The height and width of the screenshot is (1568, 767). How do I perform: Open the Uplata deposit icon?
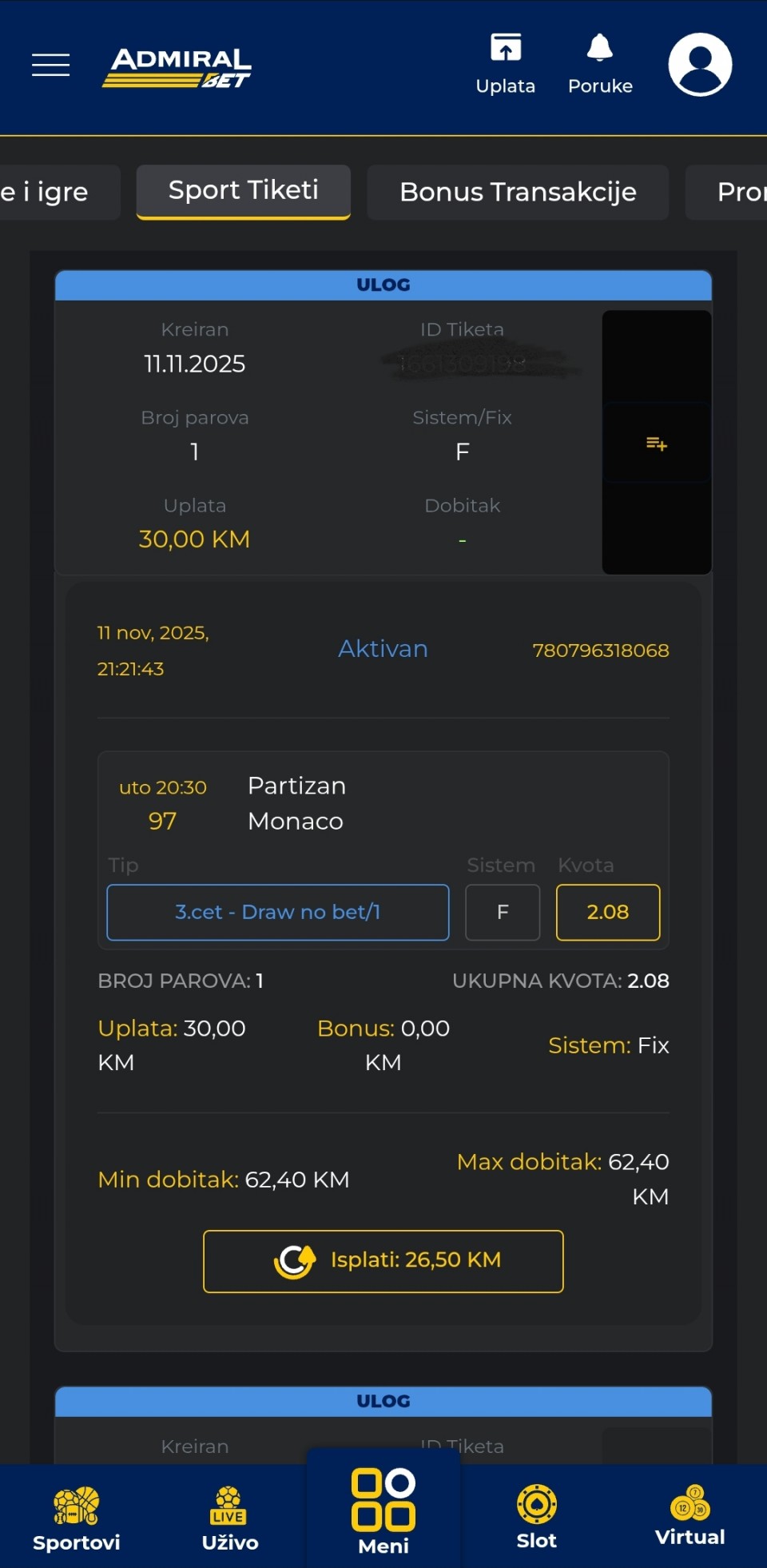tap(505, 64)
